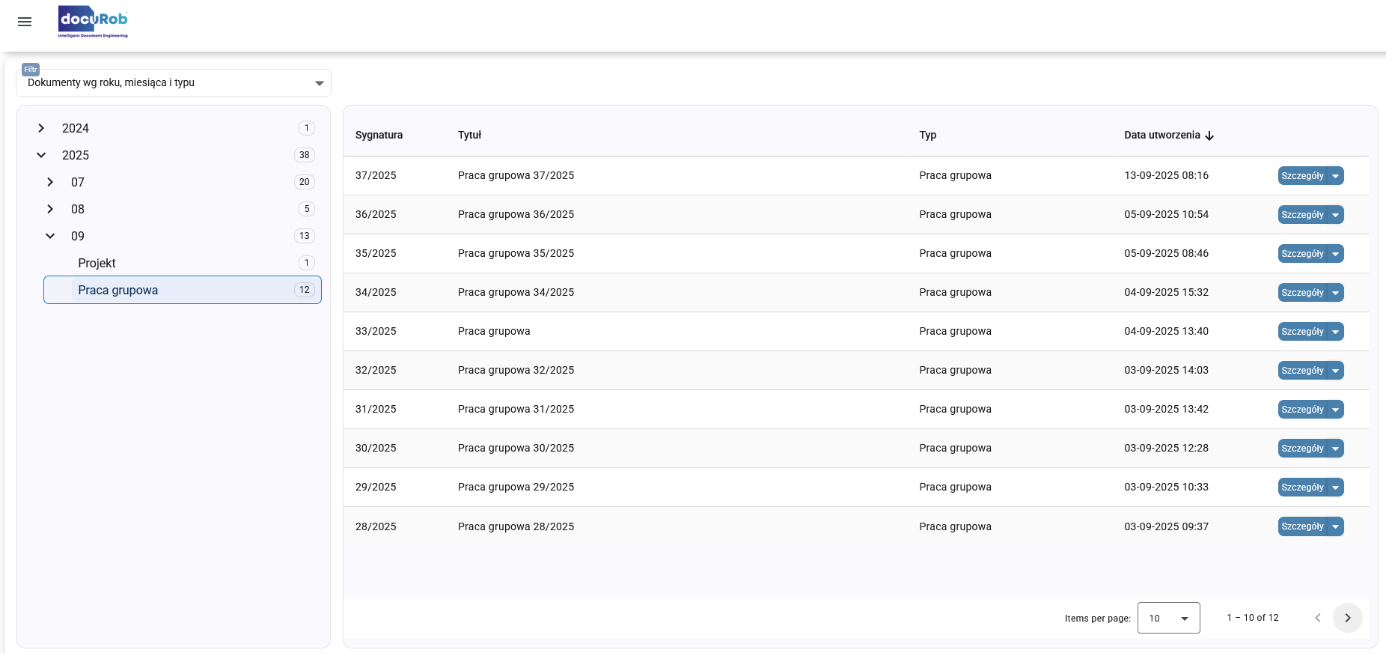
Task: Open dropdown arrow beside Szczegóły for 28/2025
Action: [1335, 527]
